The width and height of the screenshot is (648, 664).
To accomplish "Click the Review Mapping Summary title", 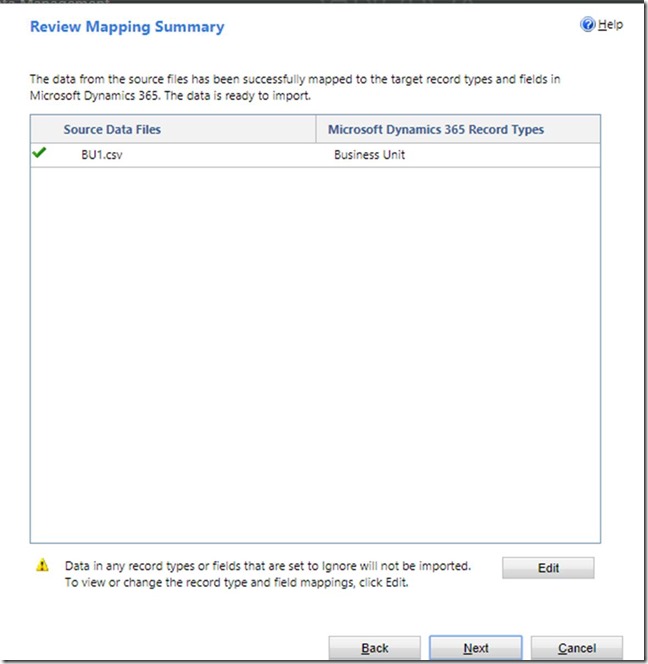I will click(127, 27).
